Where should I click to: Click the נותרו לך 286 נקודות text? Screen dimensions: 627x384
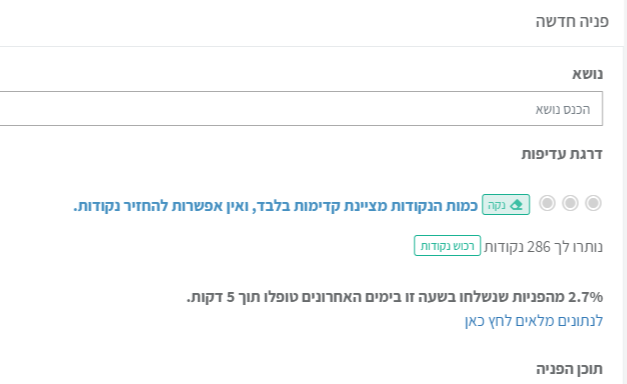point(543,247)
